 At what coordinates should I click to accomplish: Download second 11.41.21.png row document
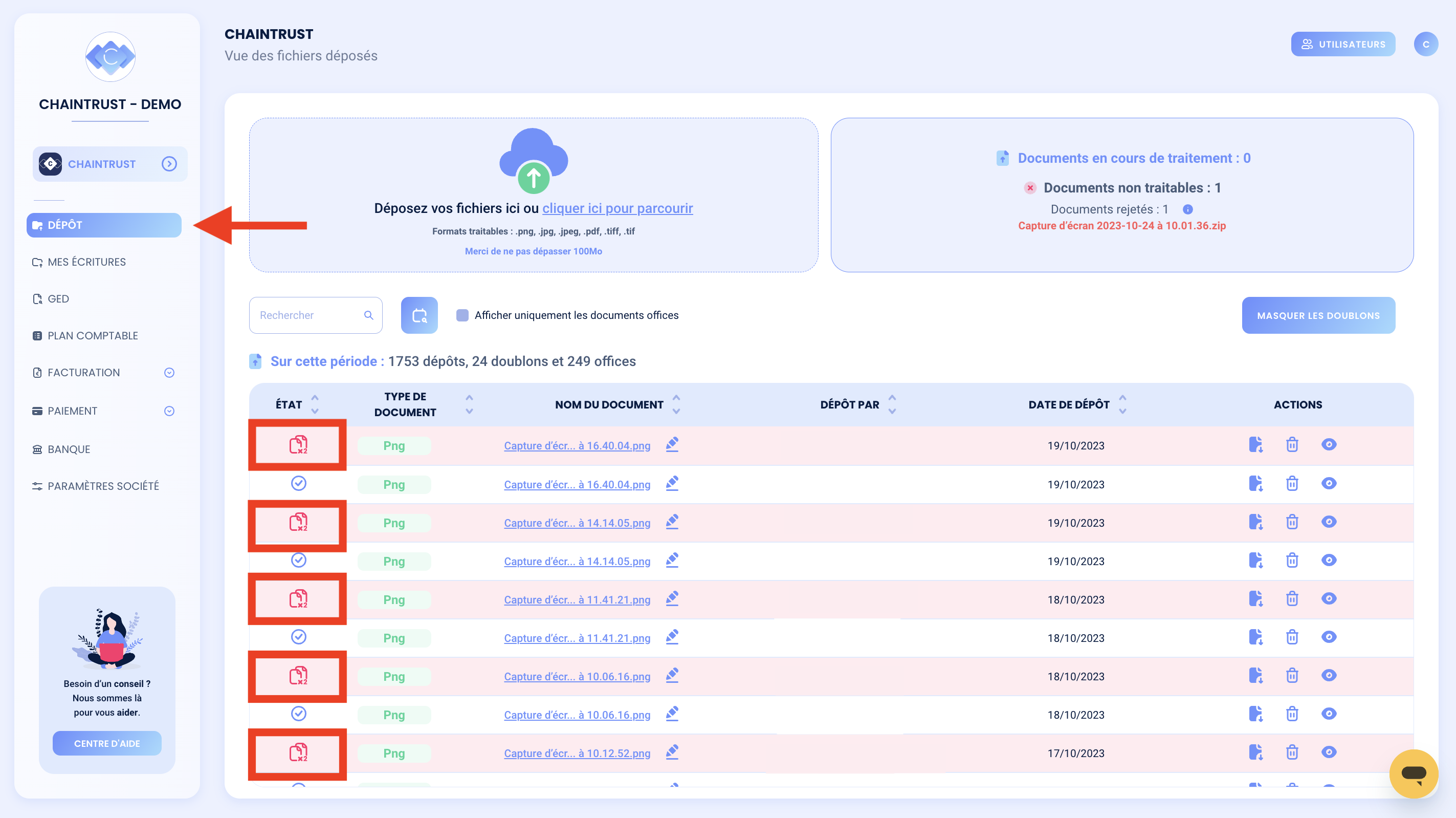1255,637
